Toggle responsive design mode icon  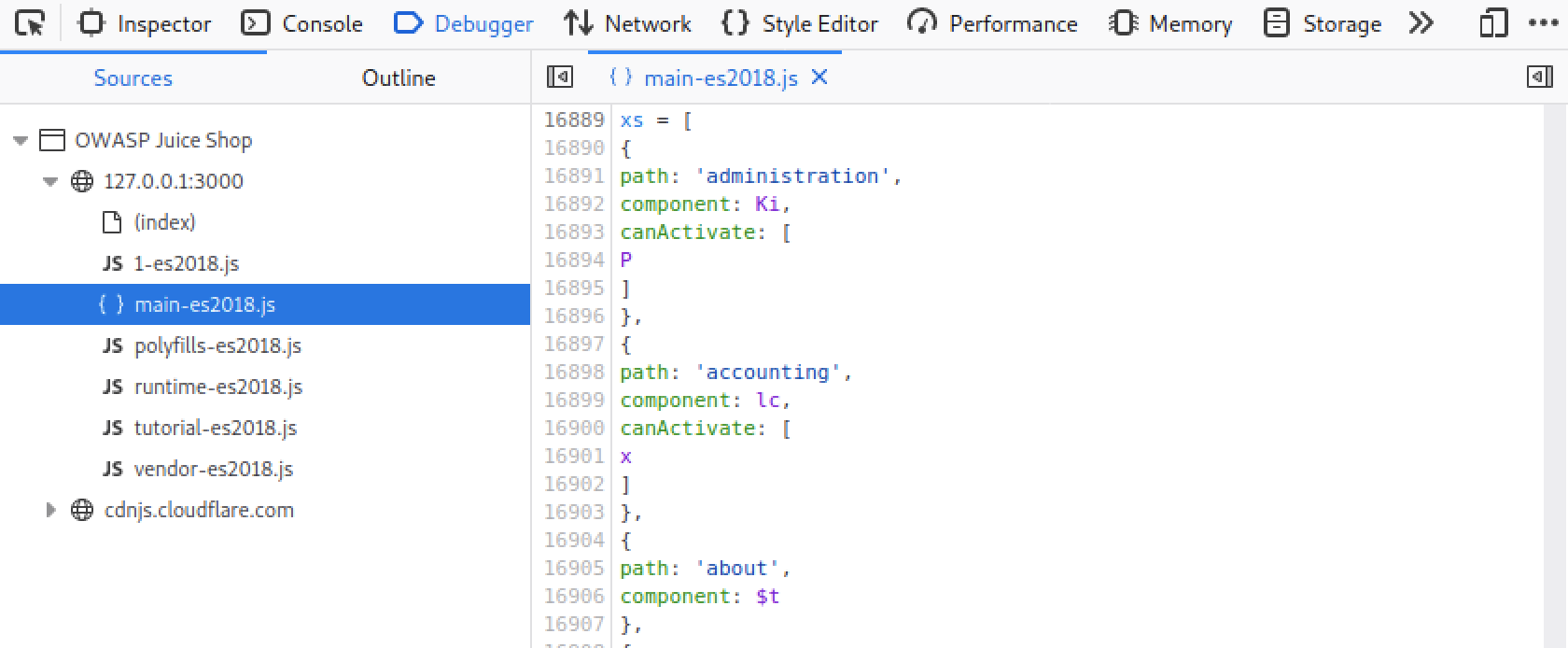(x=1493, y=23)
